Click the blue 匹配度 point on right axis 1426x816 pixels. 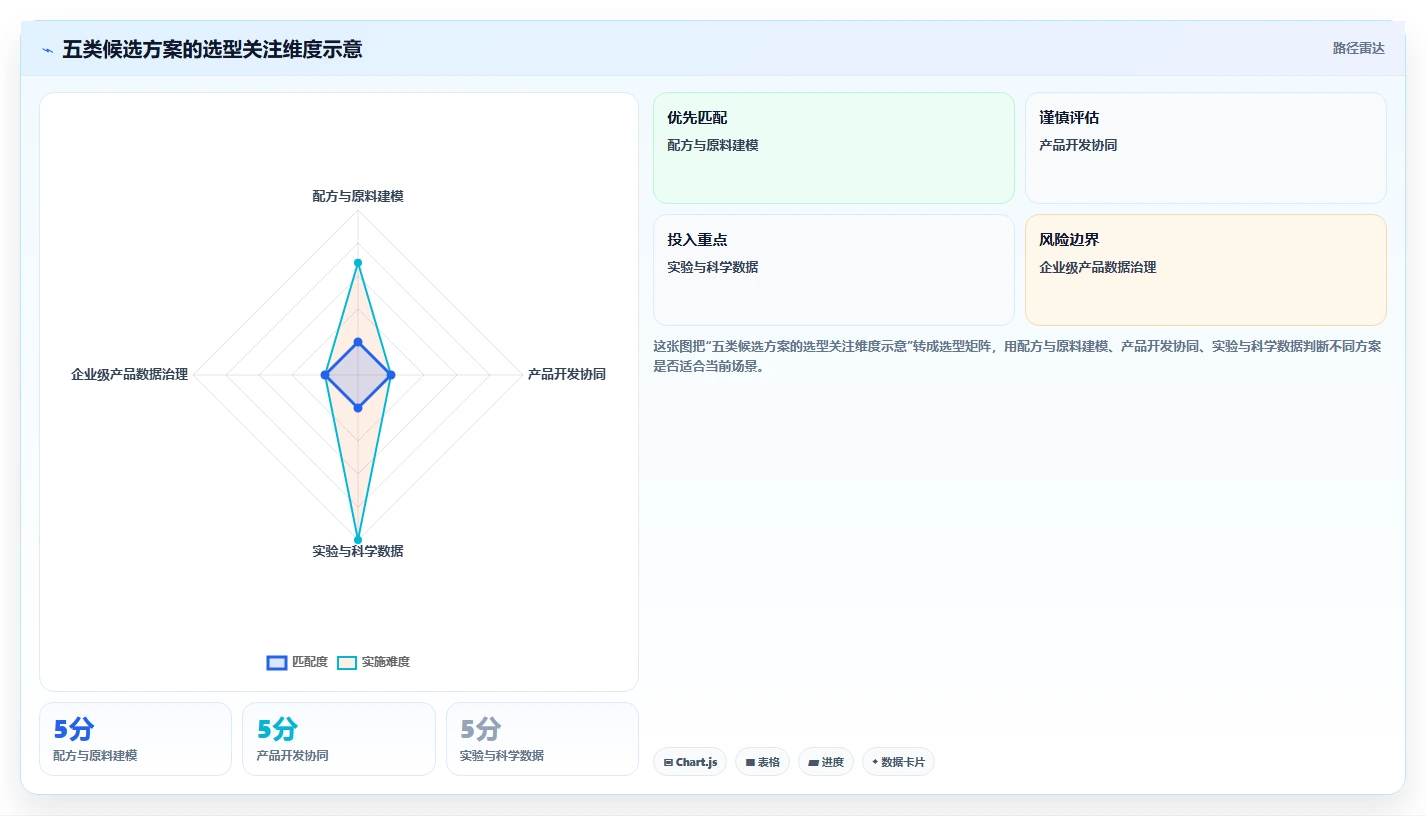pyautogui.click(x=391, y=375)
